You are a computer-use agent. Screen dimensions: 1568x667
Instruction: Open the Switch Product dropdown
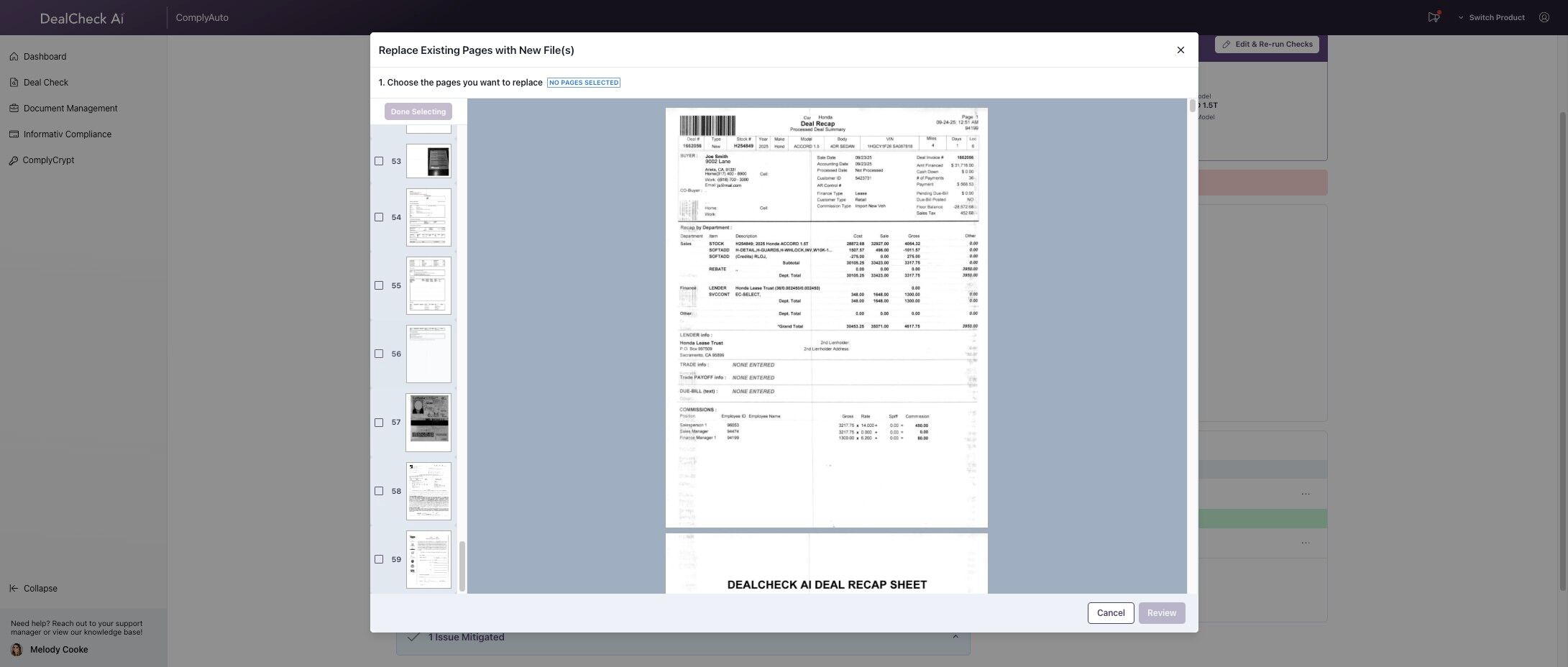tap(1491, 17)
